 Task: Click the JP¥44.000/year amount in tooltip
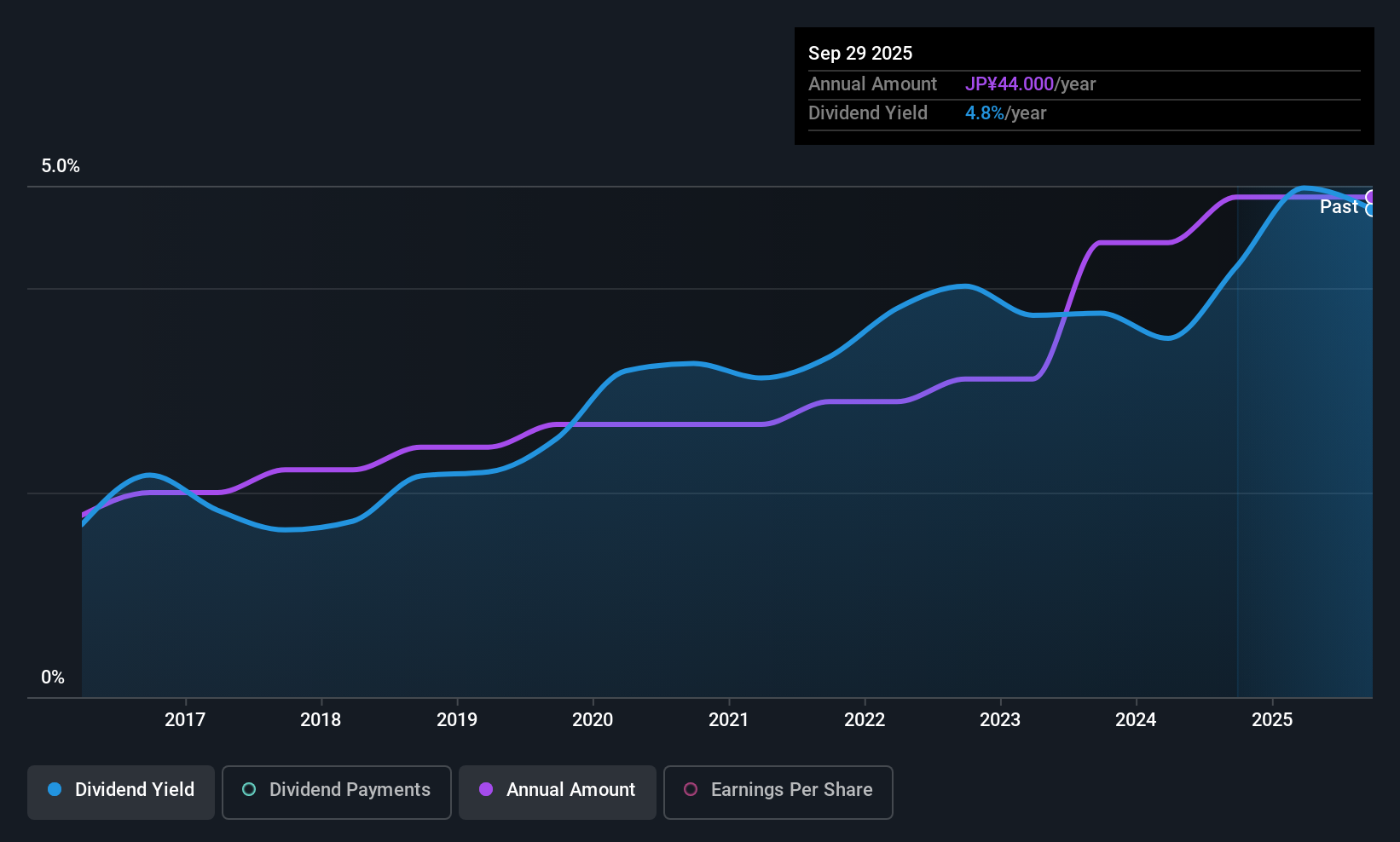(1030, 84)
